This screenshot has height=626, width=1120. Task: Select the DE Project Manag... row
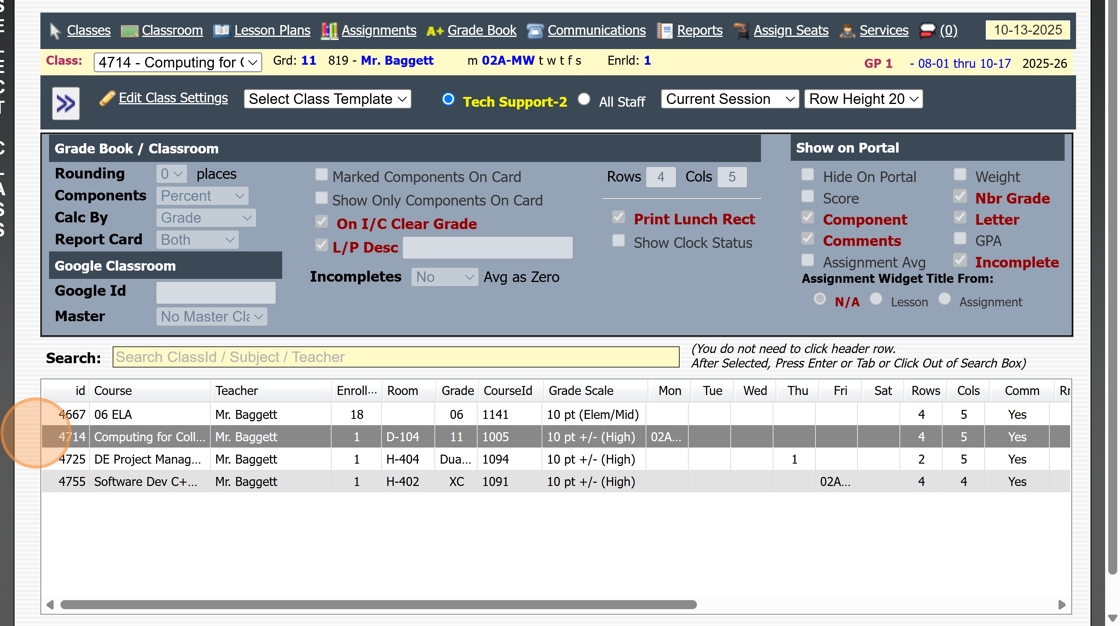click(556, 459)
